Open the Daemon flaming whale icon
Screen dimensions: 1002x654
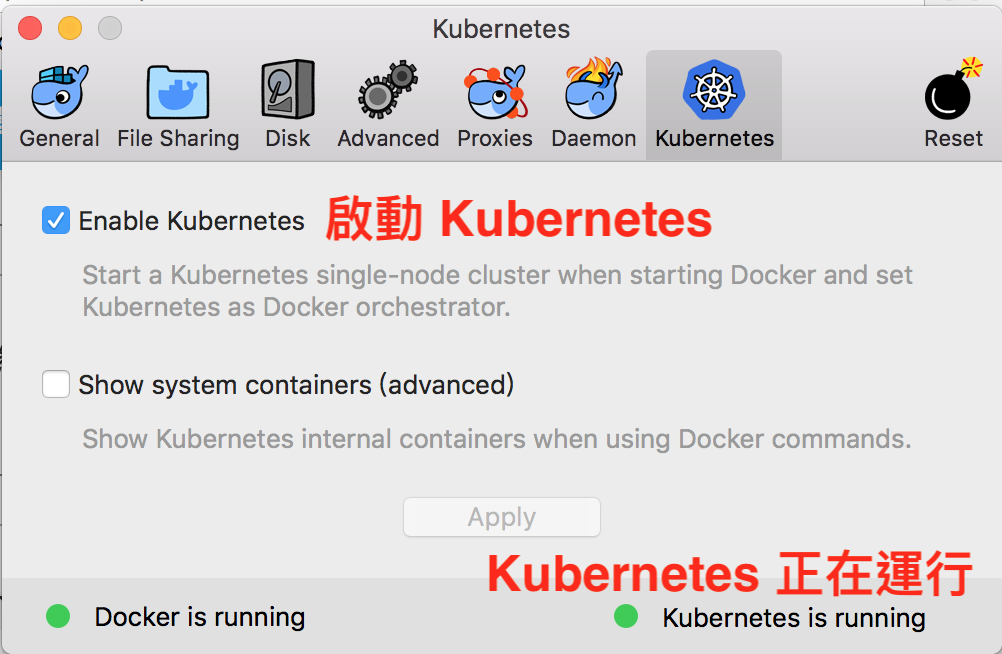coord(594,88)
